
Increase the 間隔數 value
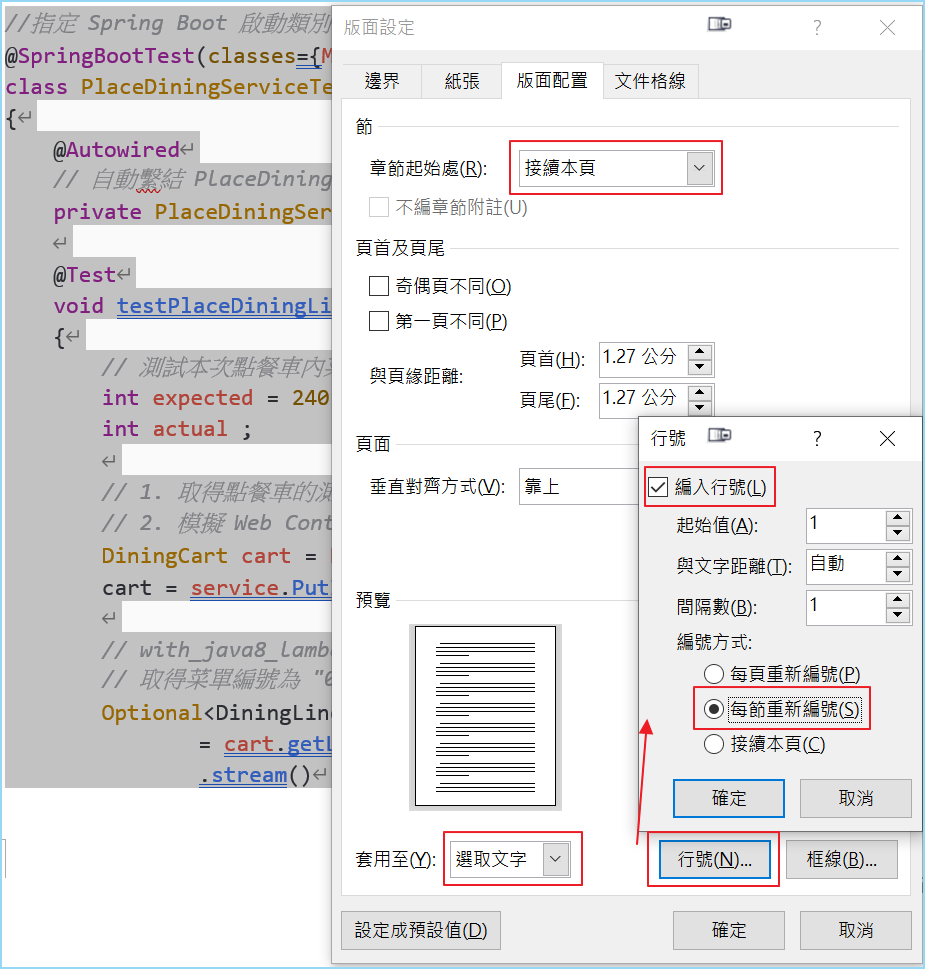click(898, 599)
